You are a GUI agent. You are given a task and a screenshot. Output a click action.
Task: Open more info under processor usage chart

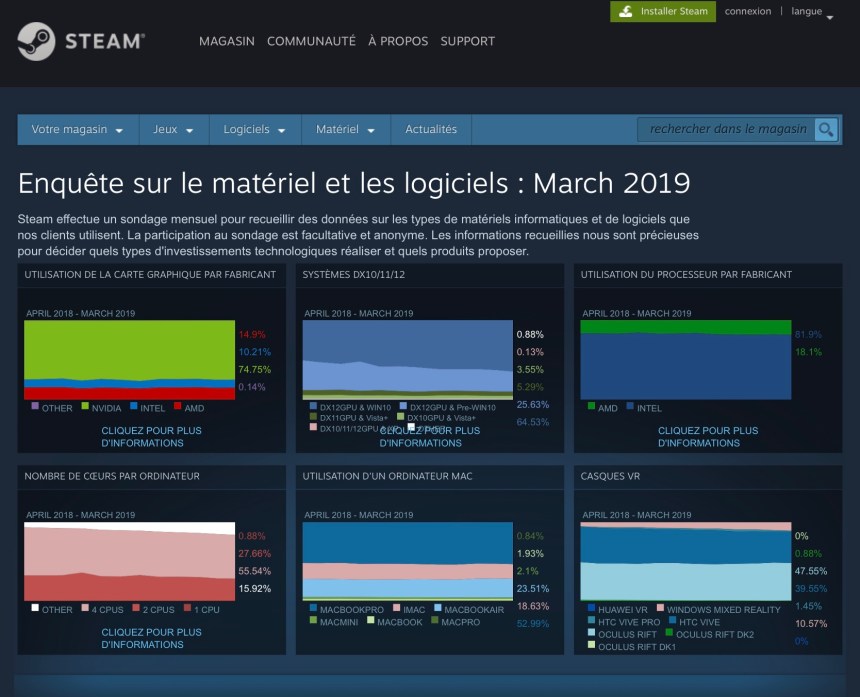click(x=707, y=437)
